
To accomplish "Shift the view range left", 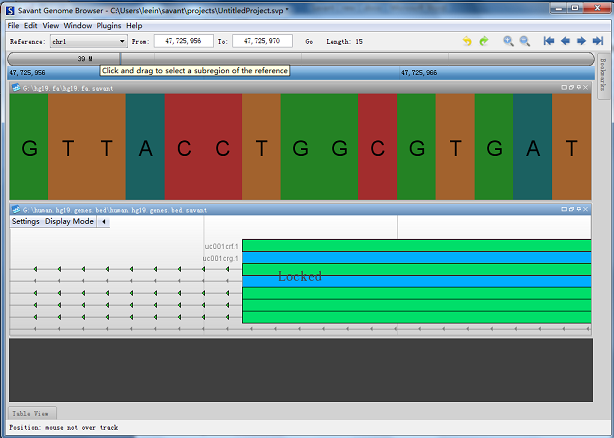I will 565,41.
